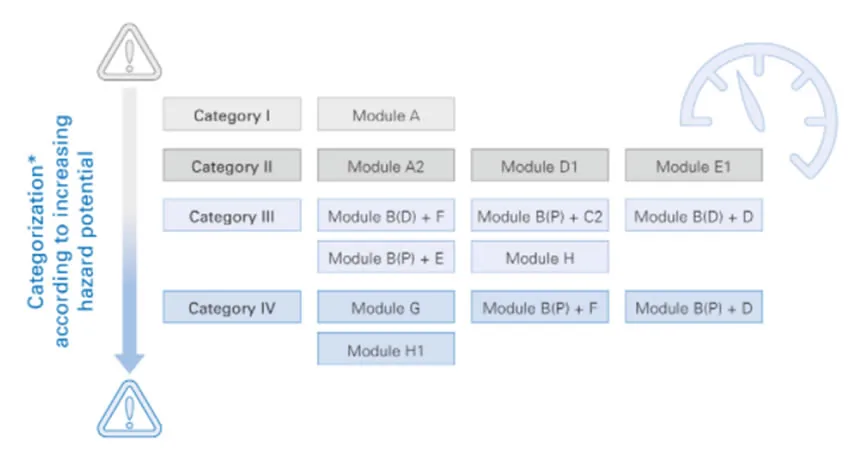The image size is (865, 472).
Task: Click the pressure gauge dial icon
Action: coord(760,110)
